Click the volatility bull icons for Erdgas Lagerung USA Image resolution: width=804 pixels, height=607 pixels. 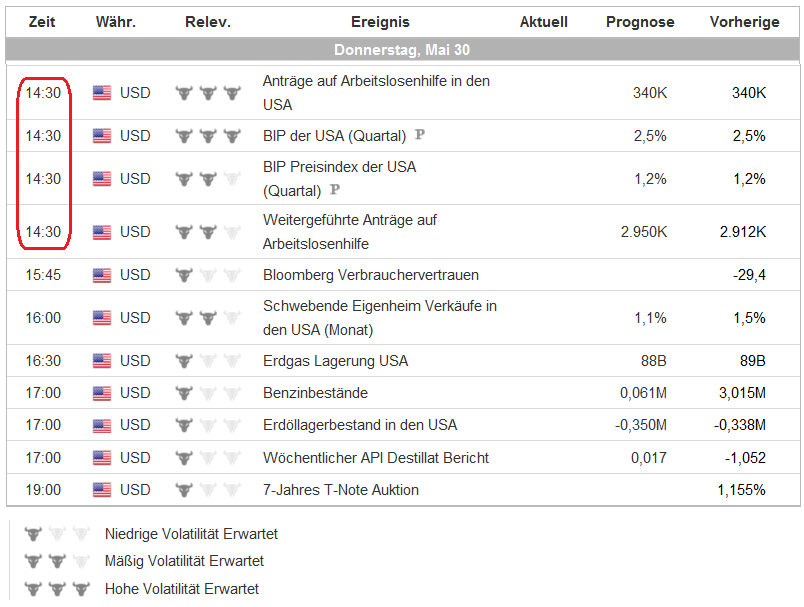pyautogui.click(x=208, y=361)
